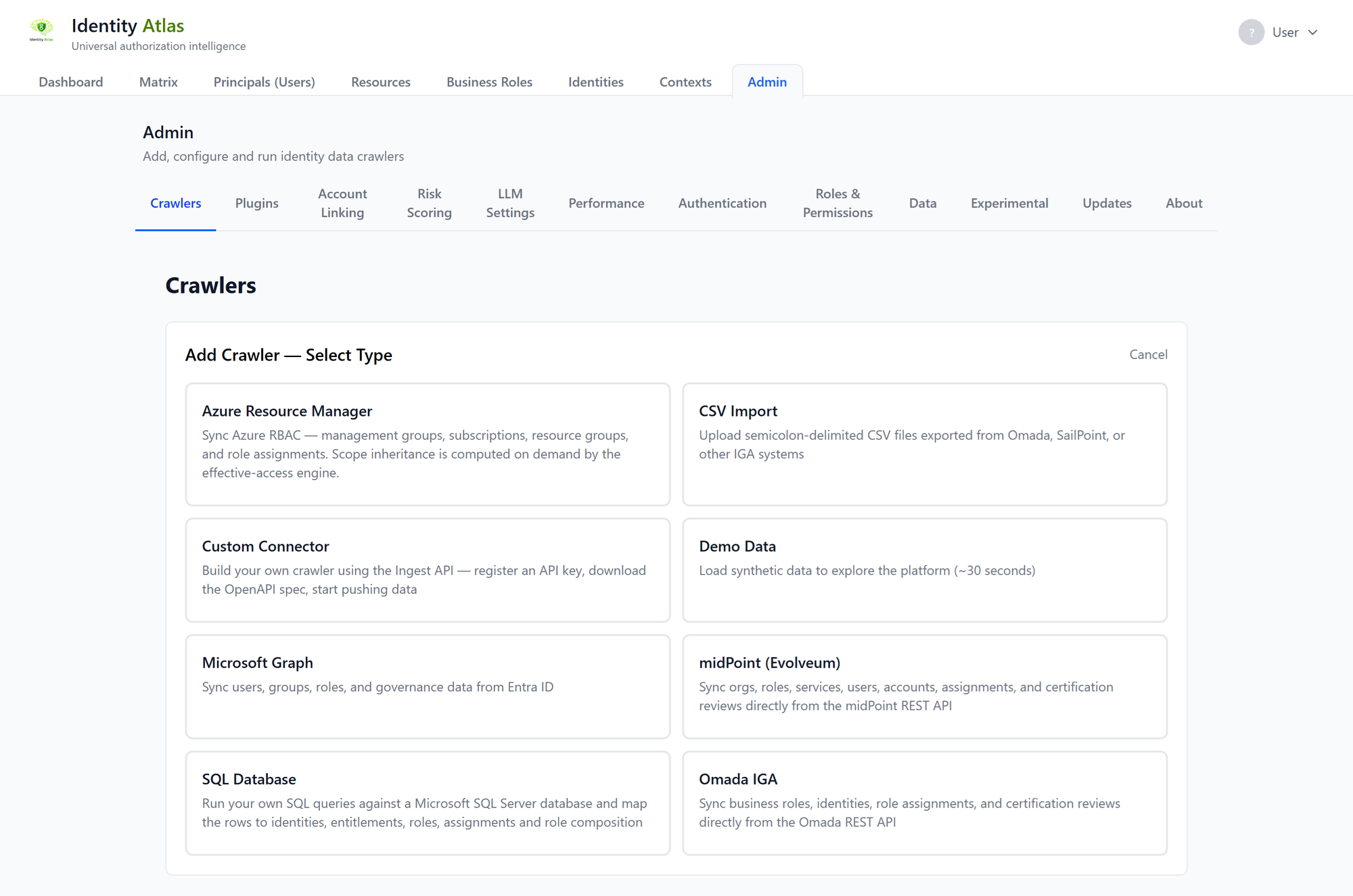Click 'Add, configure and run identity data crawlers'

coord(273,156)
